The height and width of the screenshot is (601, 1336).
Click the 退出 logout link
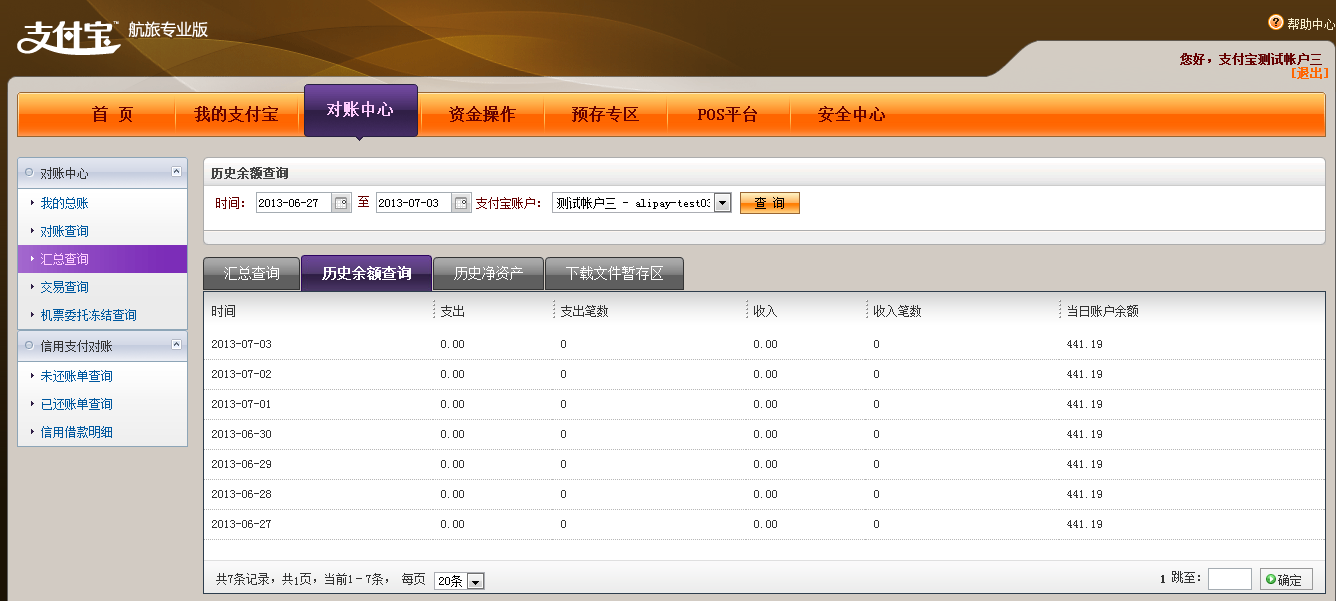(x=1309, y=73)
